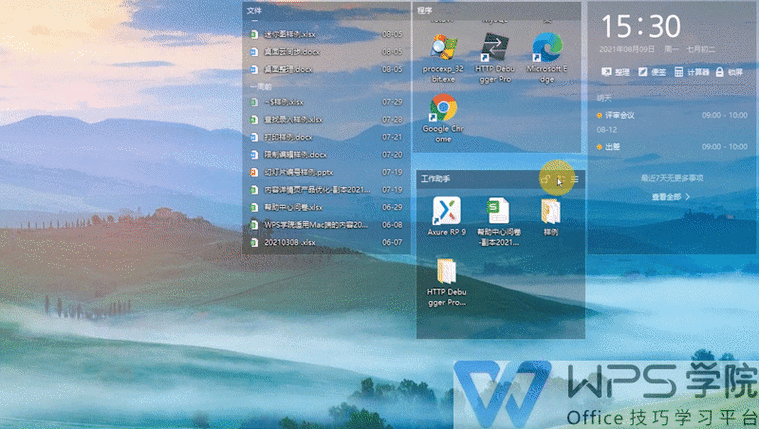This screenshot has height=429, width=759.
Task: Open 帮助中心问卷.xlsx dated 06-29
Action: (x=326, y=207)
